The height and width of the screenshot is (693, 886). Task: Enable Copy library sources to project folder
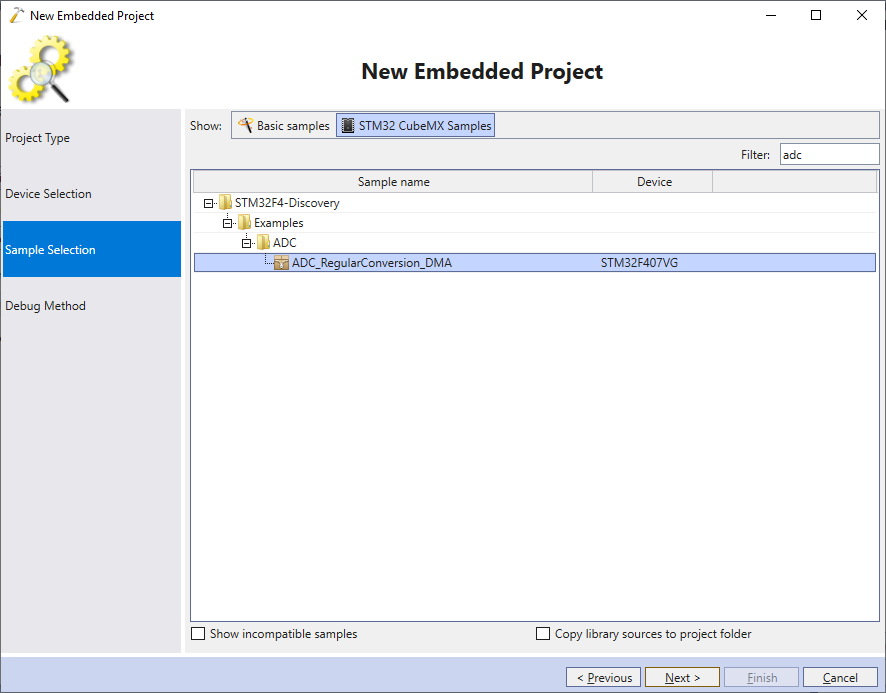click(x=542, y=634)
